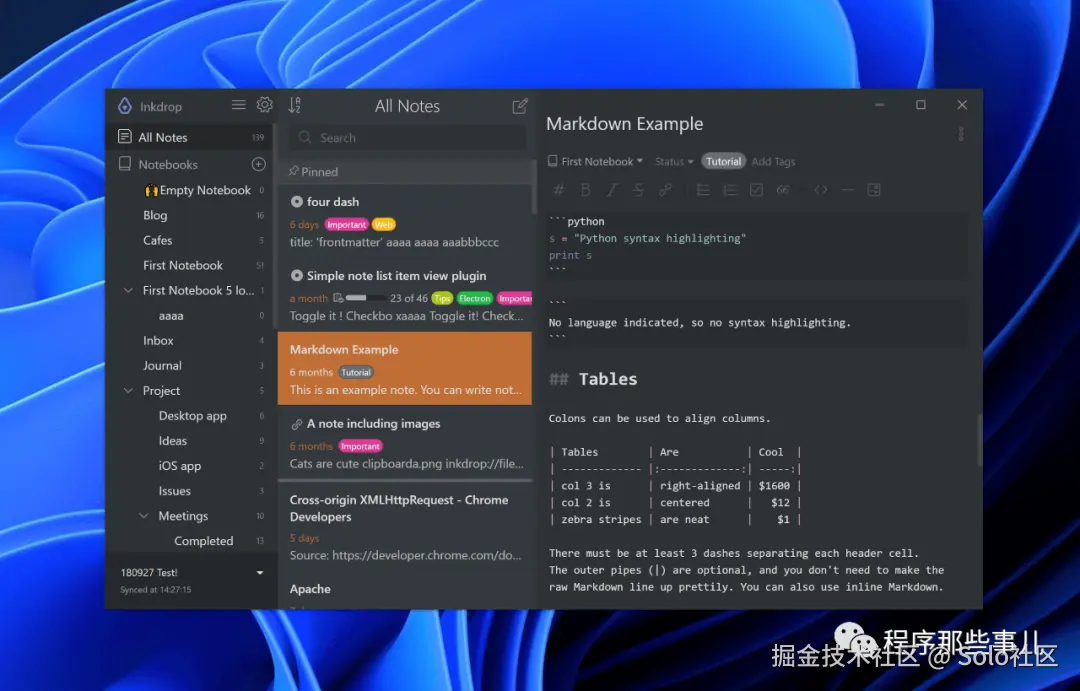The image size is (1080, 691).
Task: Open the Desktop app sub-notebook
Action: click(x=191, y=415)
